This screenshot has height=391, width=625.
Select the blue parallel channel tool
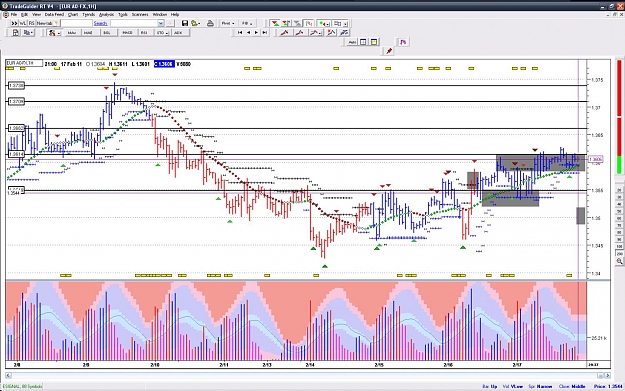[344, 33]
